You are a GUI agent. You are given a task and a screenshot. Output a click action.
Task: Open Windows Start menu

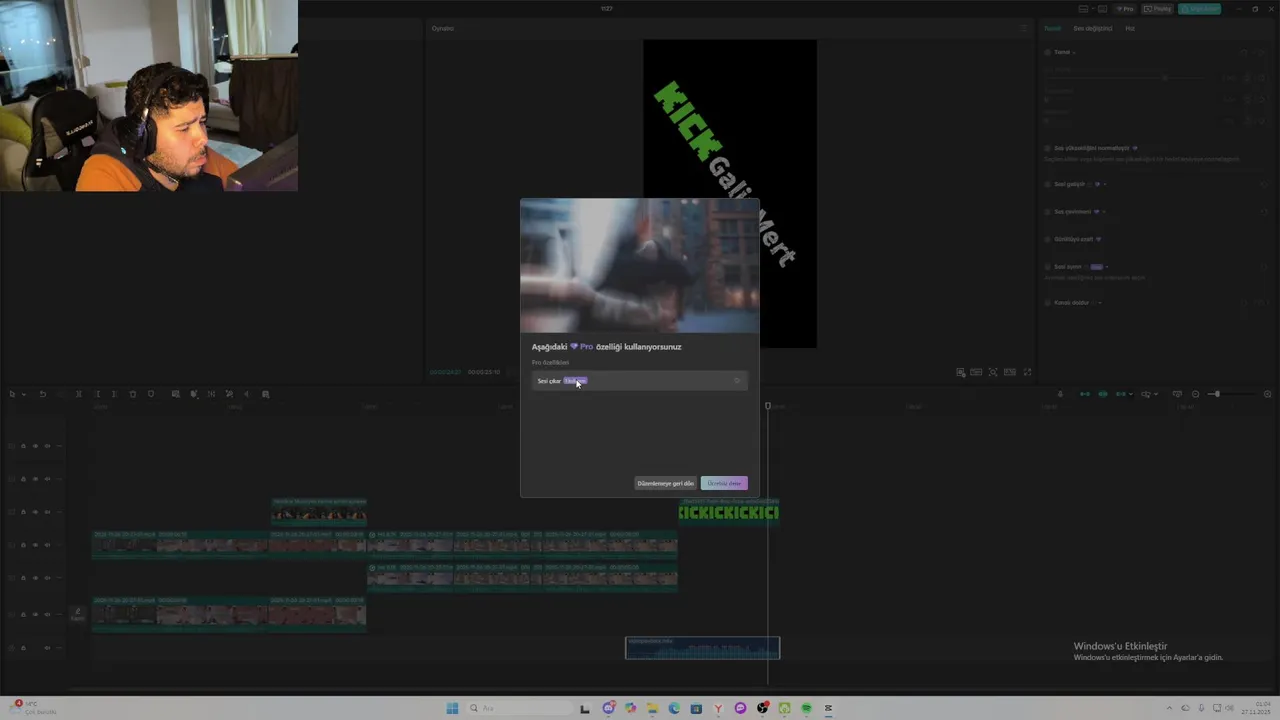(x=452, y=708)
